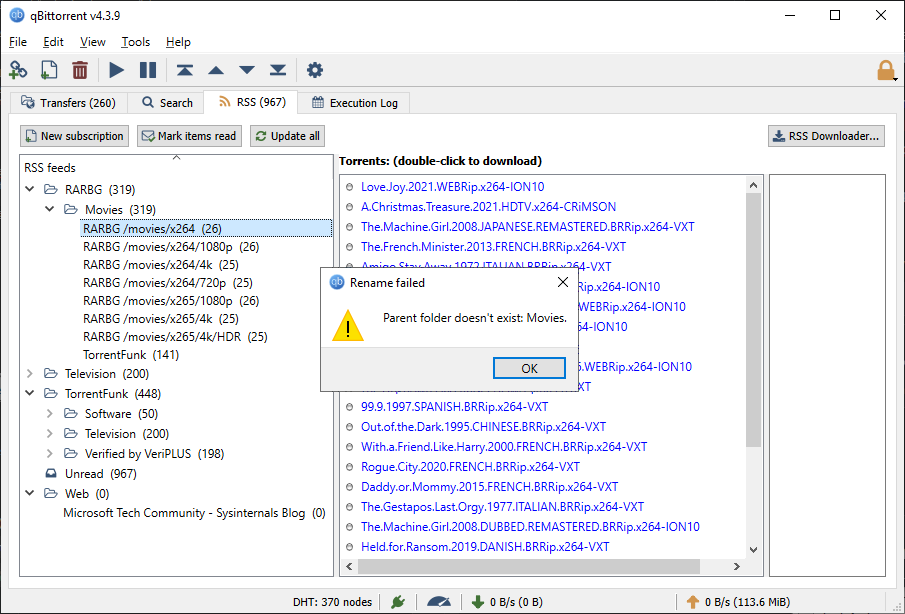Click the orange lock UI icon

coord(885,70)
